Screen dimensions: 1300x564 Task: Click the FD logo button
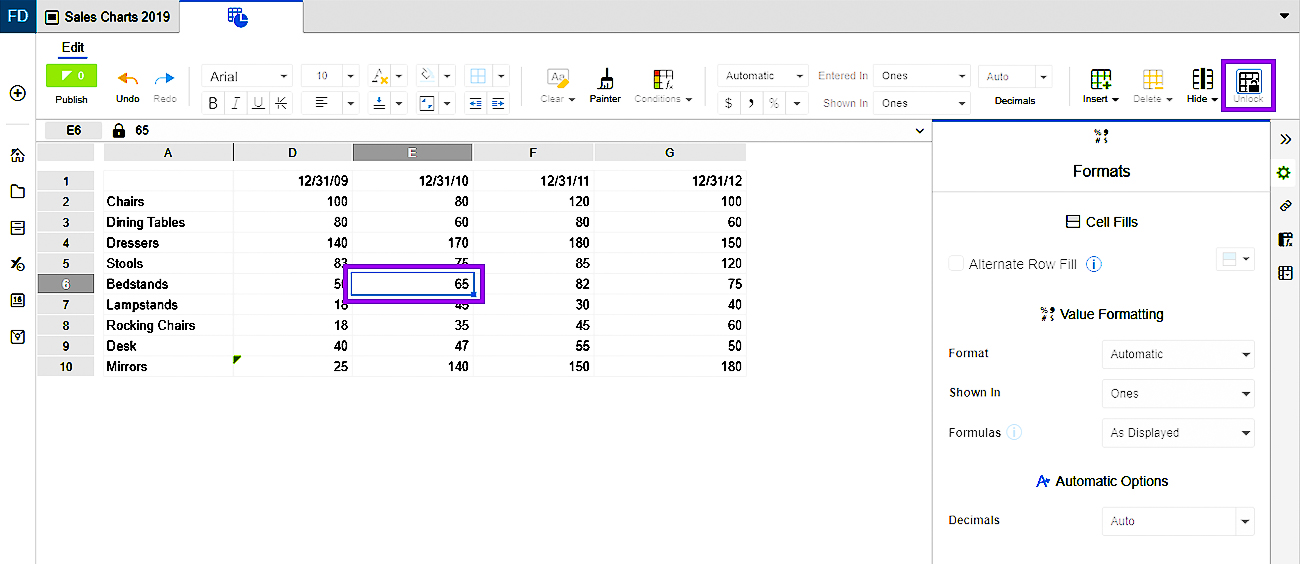[x=17, y=16]
